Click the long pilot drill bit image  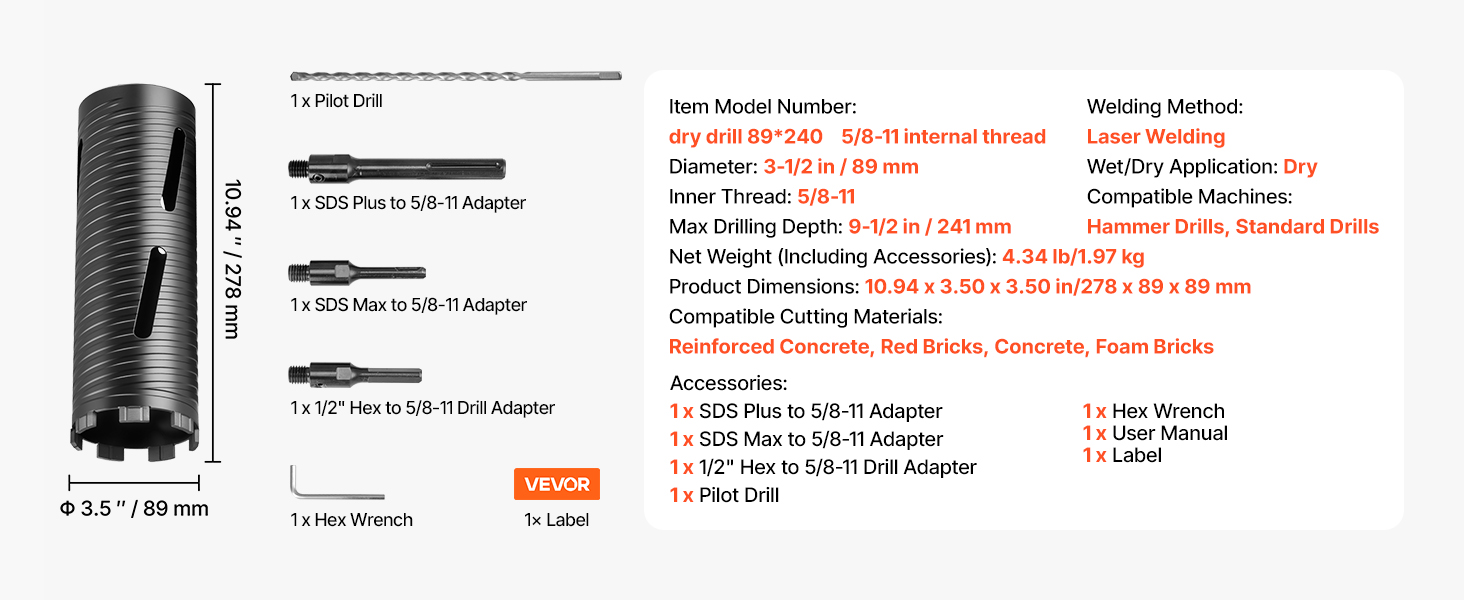coord(455,76)
